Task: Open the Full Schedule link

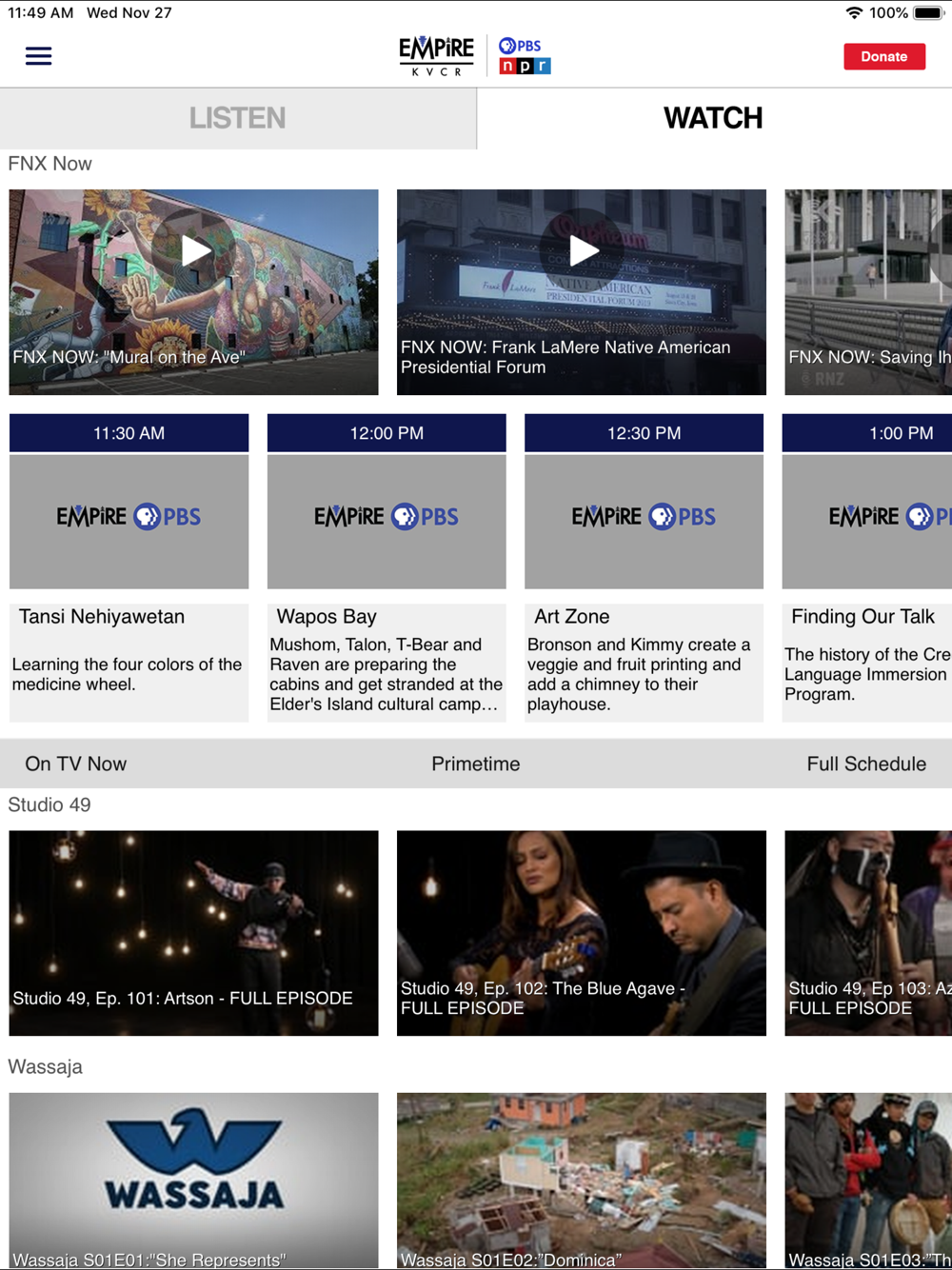Action: click(865, 764)
